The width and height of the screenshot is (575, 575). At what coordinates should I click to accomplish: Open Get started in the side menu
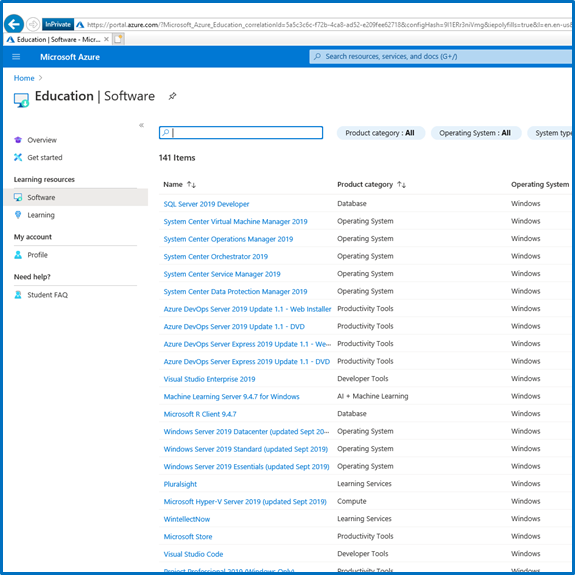click(x=45, y=158)
